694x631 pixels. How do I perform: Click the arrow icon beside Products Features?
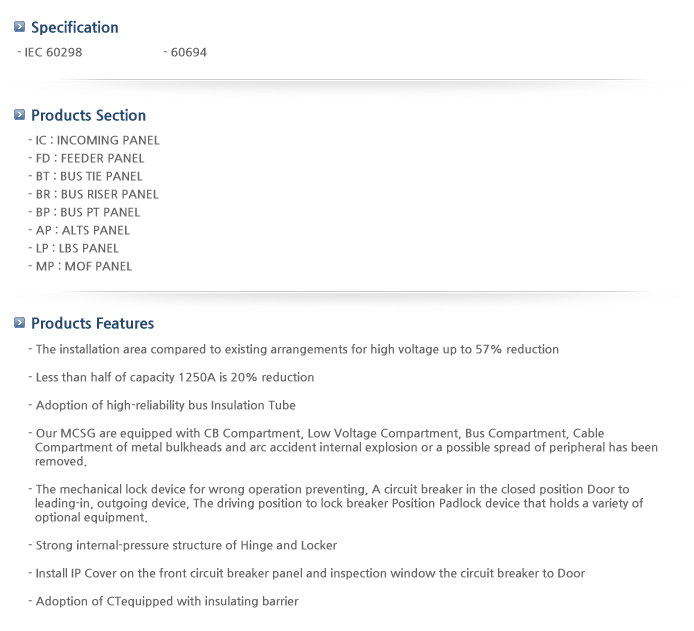pyautogui.click(x=19, y=323)
